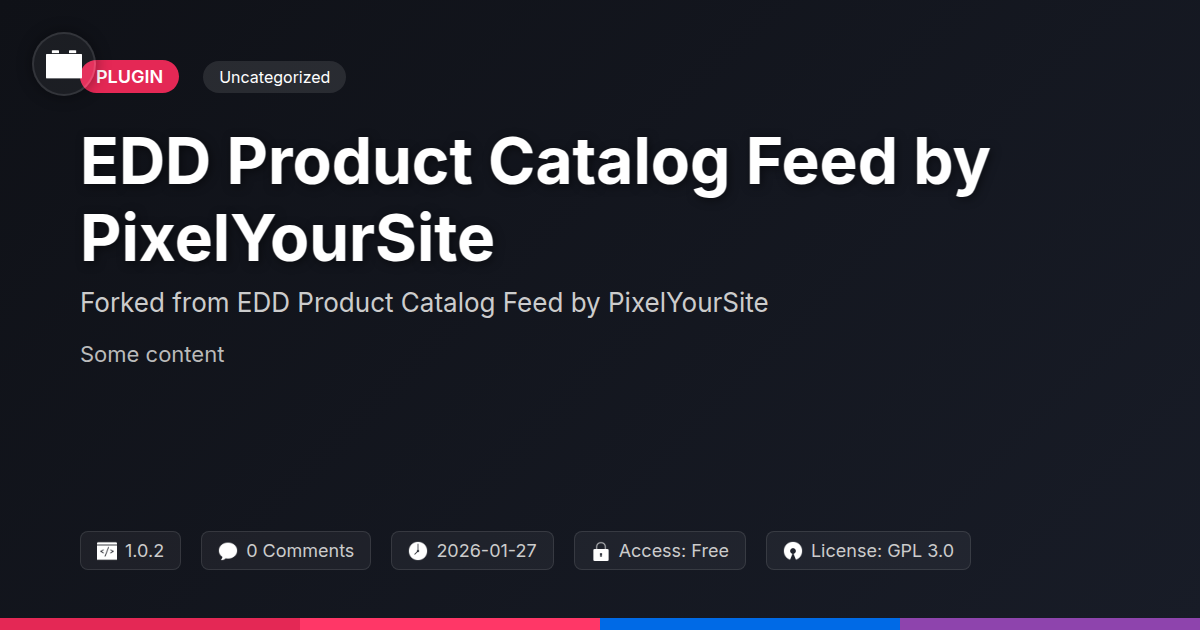Image resolution: width=1200 pixels, height=630 pixels.
Task: Click the clock icon next to the date
Action: click(x=418, y=551)
